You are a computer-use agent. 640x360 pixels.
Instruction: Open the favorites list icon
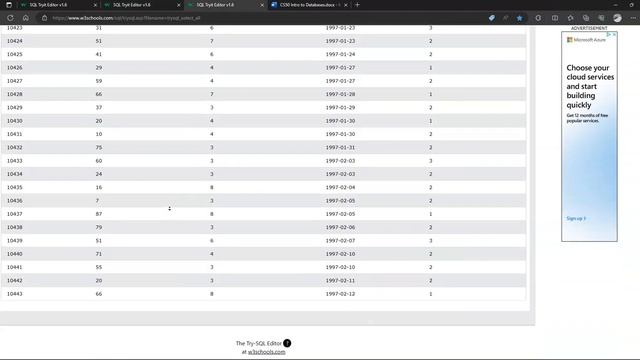(570, 18)
